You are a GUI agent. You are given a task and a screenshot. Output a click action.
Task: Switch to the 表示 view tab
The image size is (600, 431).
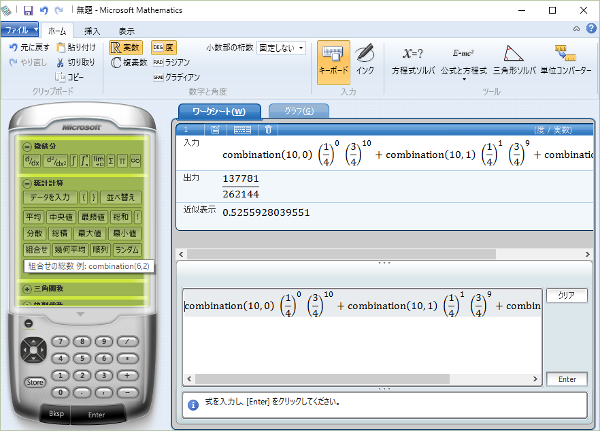point(126,31)
